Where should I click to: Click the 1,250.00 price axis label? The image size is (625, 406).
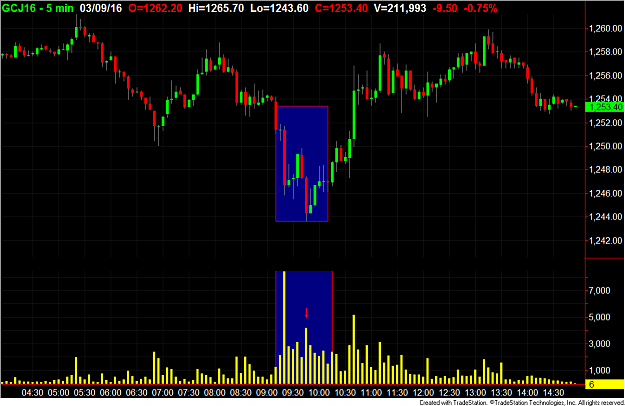(x=605, y=146)
